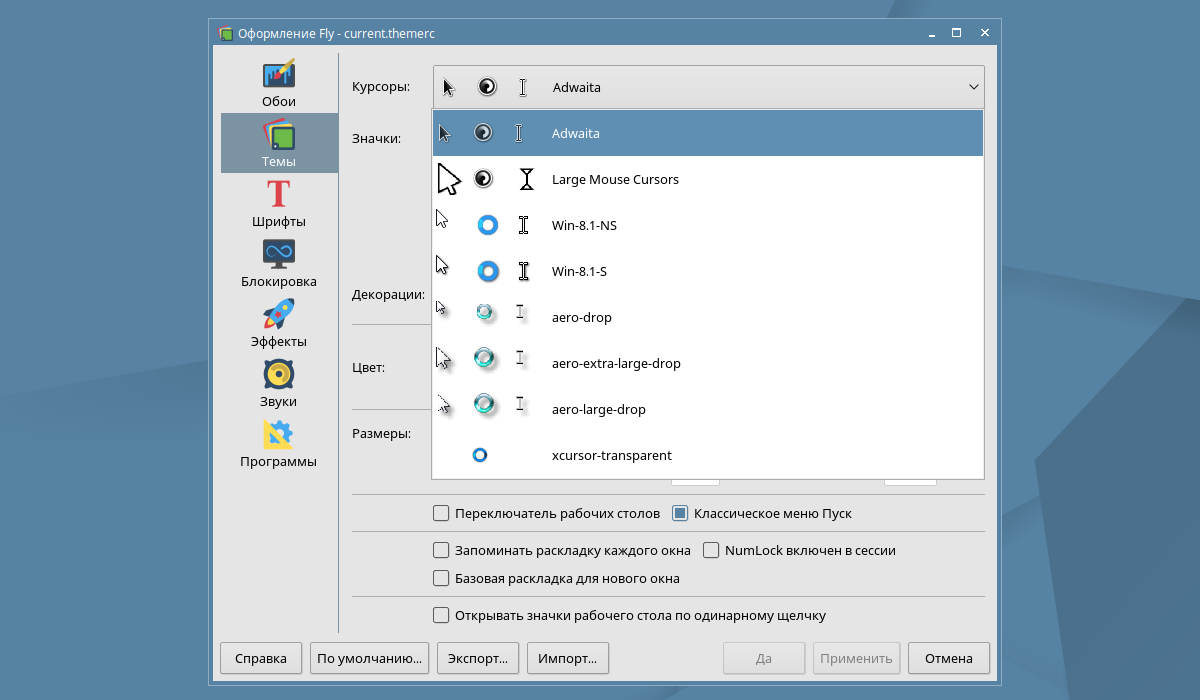Screen dimensions: 1200x700
Task: Toggle NumLock включен в сессии checkbox
Action: 711,550
